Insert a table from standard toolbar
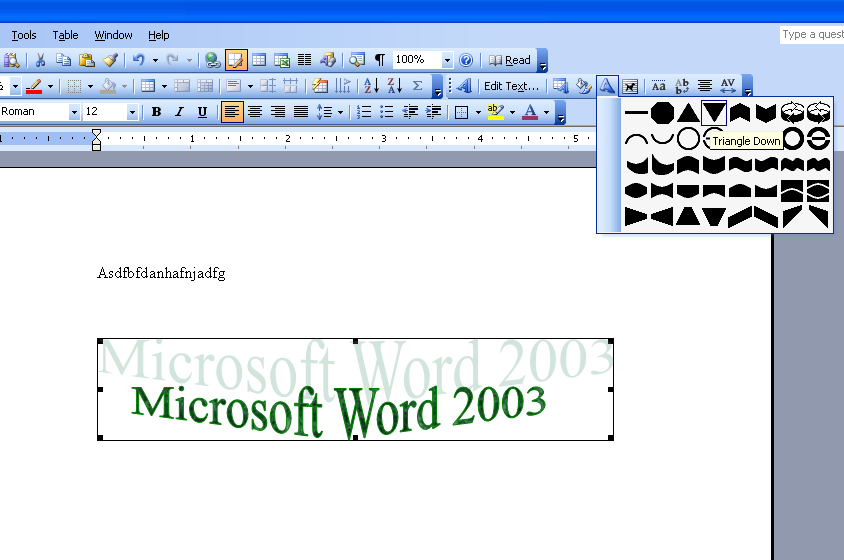This screenshot has height=560, width=844. coord(259,60)
